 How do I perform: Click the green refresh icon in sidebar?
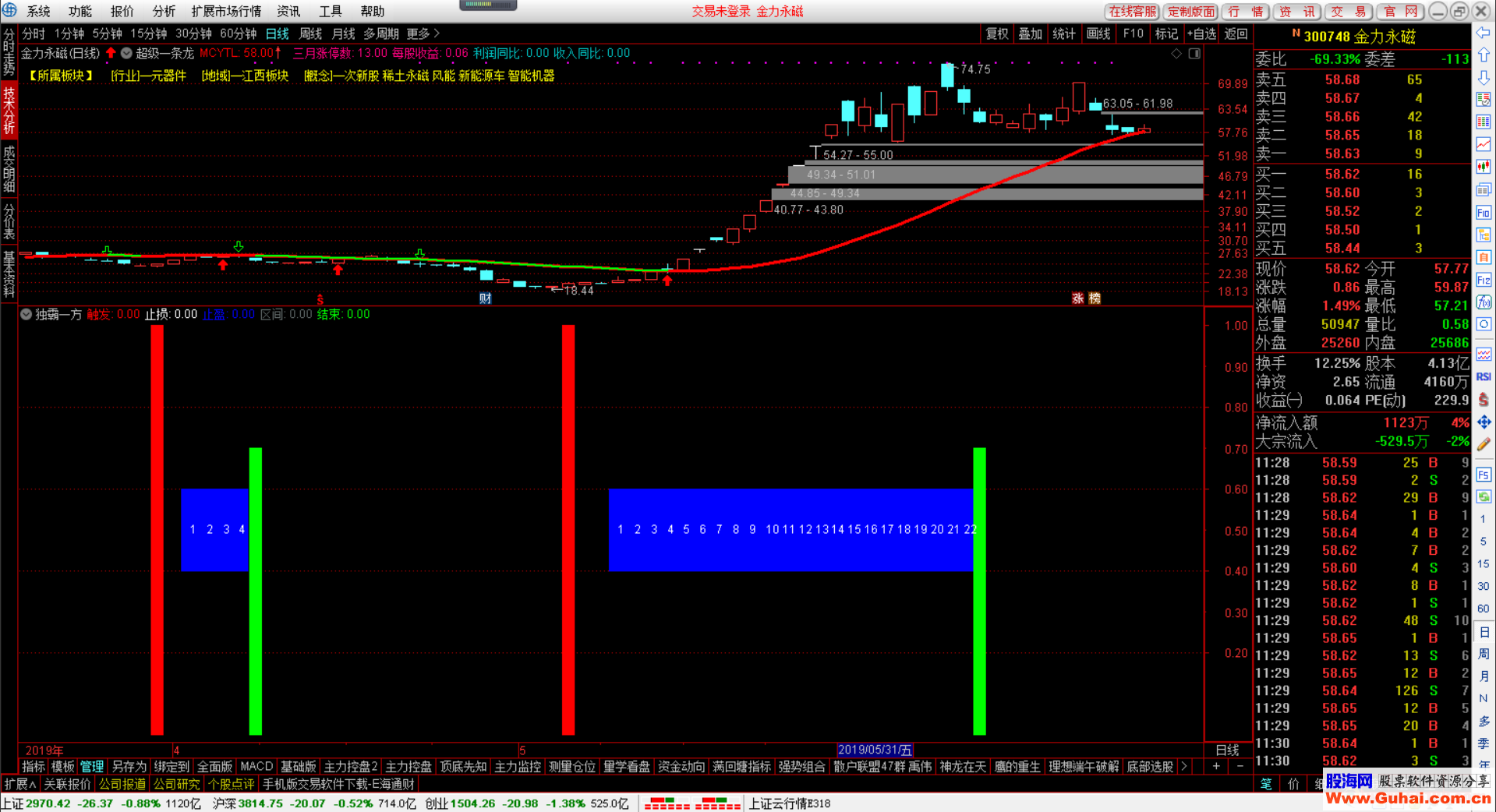[x=1483, y=496]
